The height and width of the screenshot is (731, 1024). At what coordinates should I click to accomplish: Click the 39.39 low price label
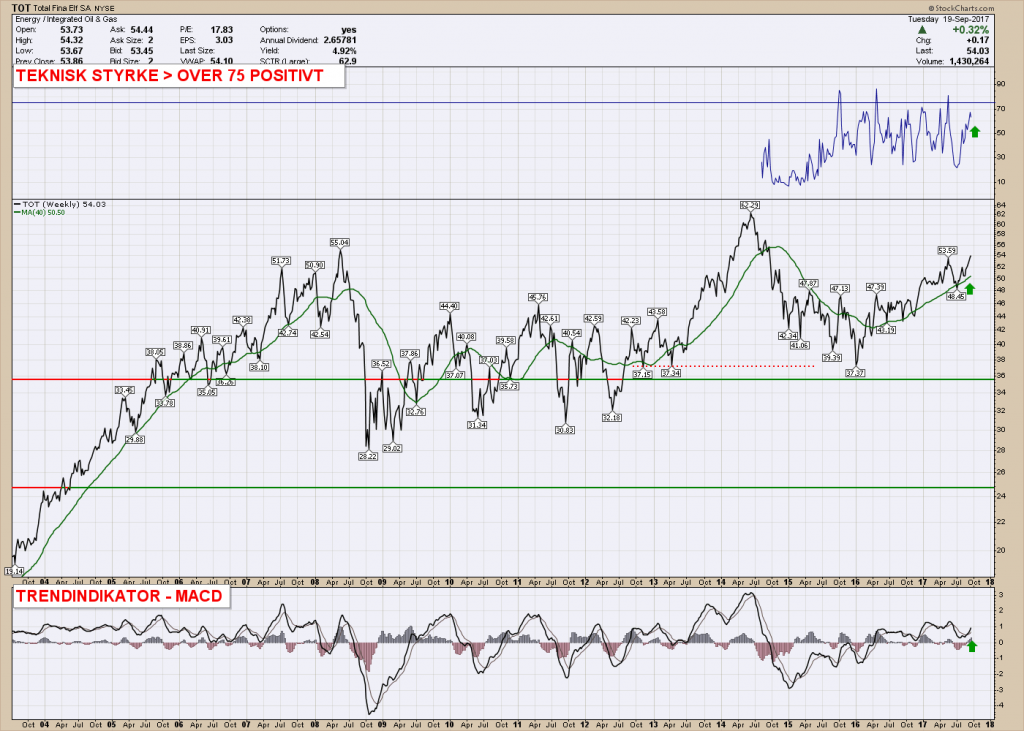(831, 357)
